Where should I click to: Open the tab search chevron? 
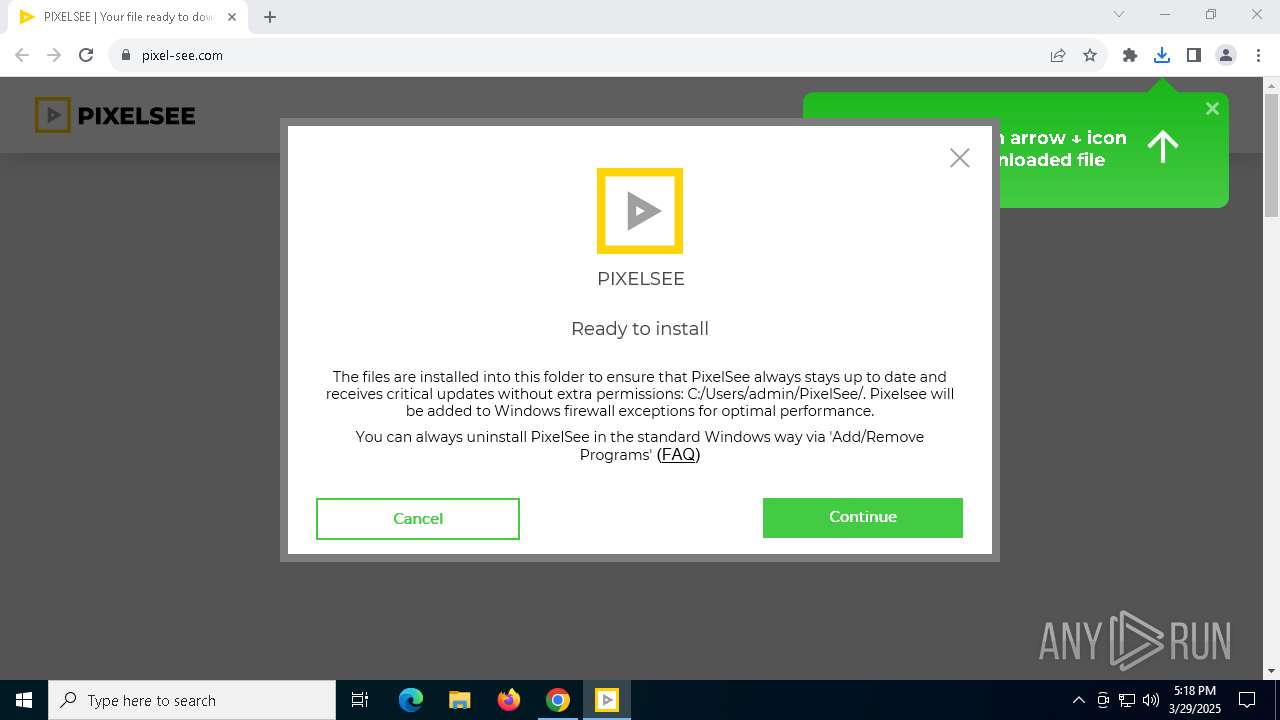pyautogui.click(x=1119, y=15)
